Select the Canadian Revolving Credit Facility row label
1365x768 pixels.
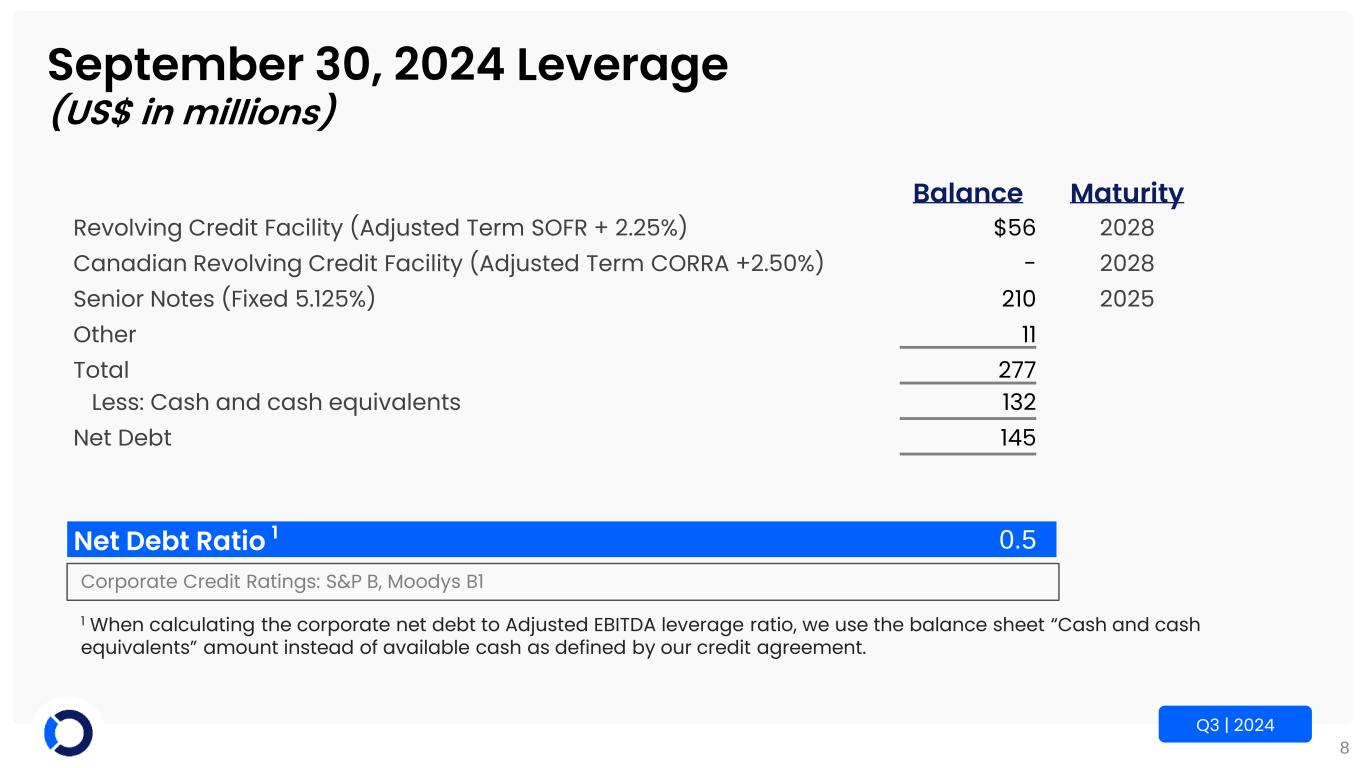coord(449,264)
